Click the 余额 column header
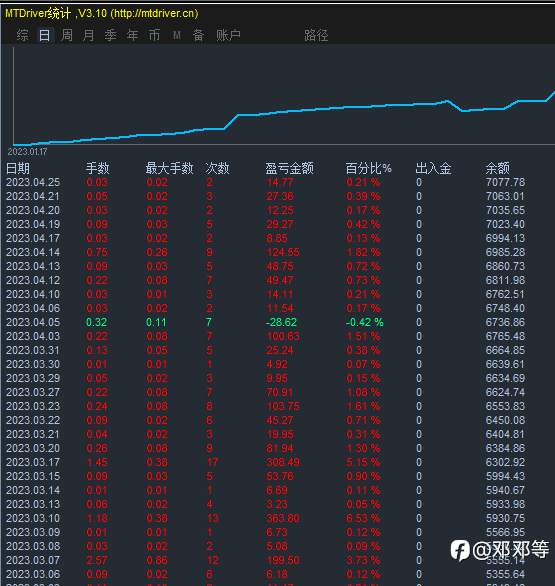Screen dimensions: 555x586 point(497,168)
